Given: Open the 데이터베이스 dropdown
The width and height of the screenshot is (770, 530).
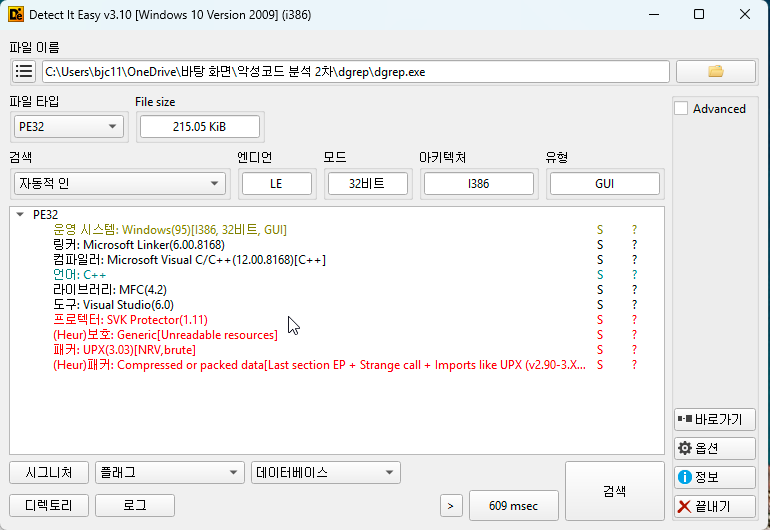Looking at the screenshot, I should coord(326,472).
